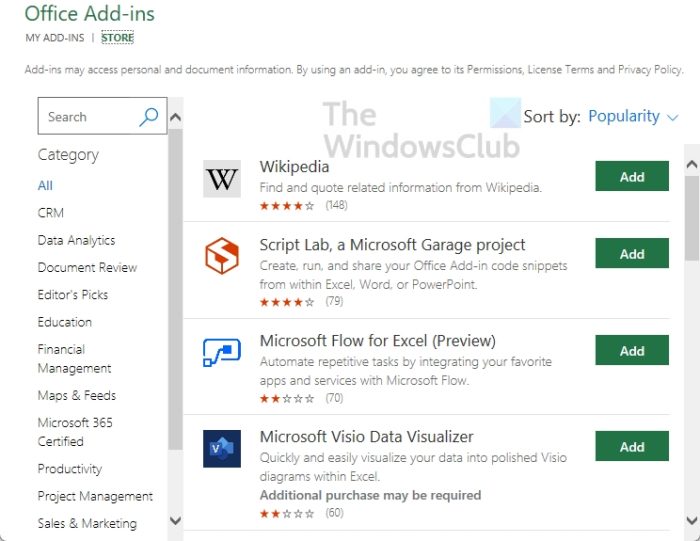
Task: Add the Wikipedia add-in
Action: click(632, 177)
